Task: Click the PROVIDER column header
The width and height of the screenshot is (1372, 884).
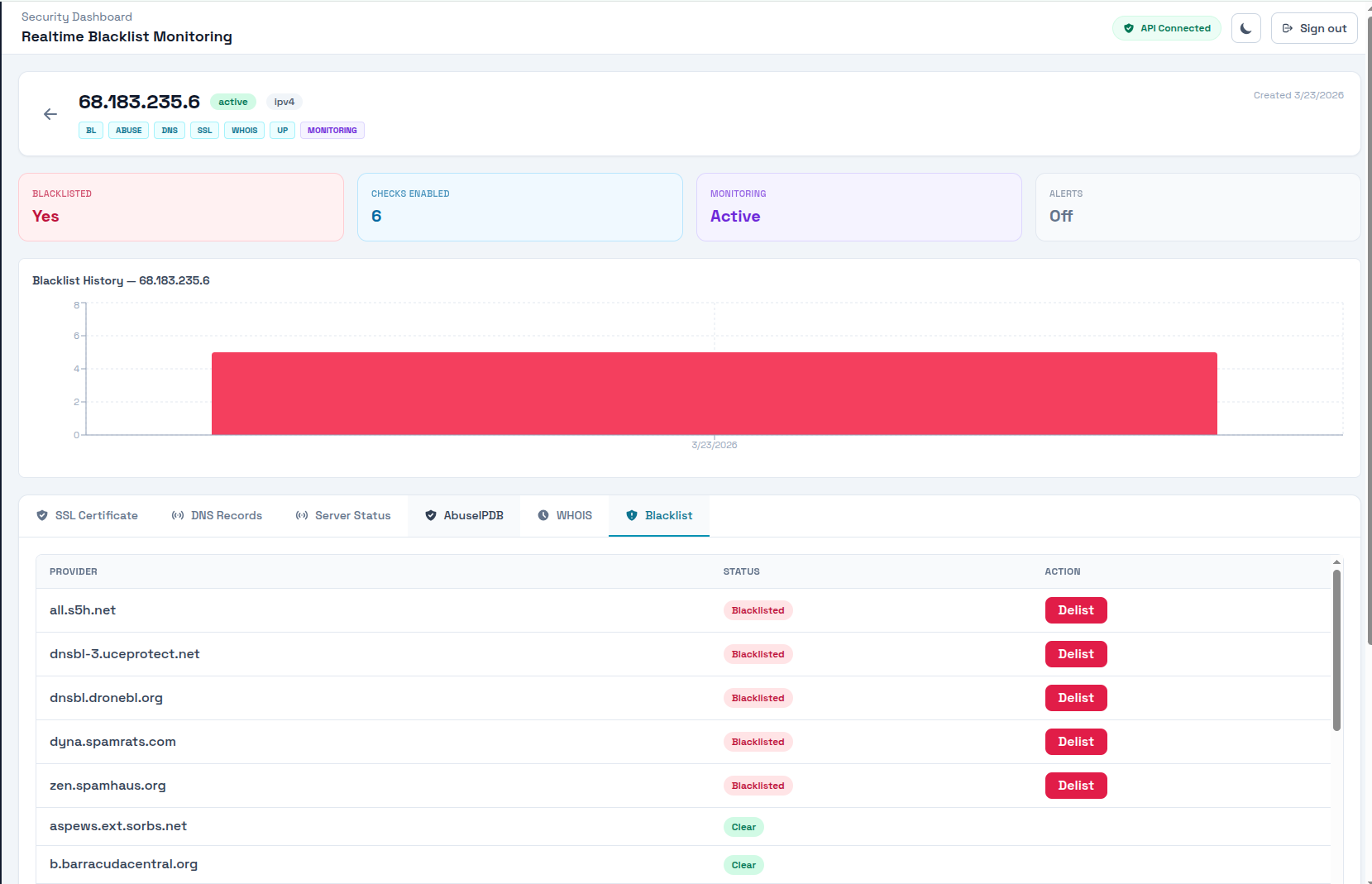Action: [74, 571]
